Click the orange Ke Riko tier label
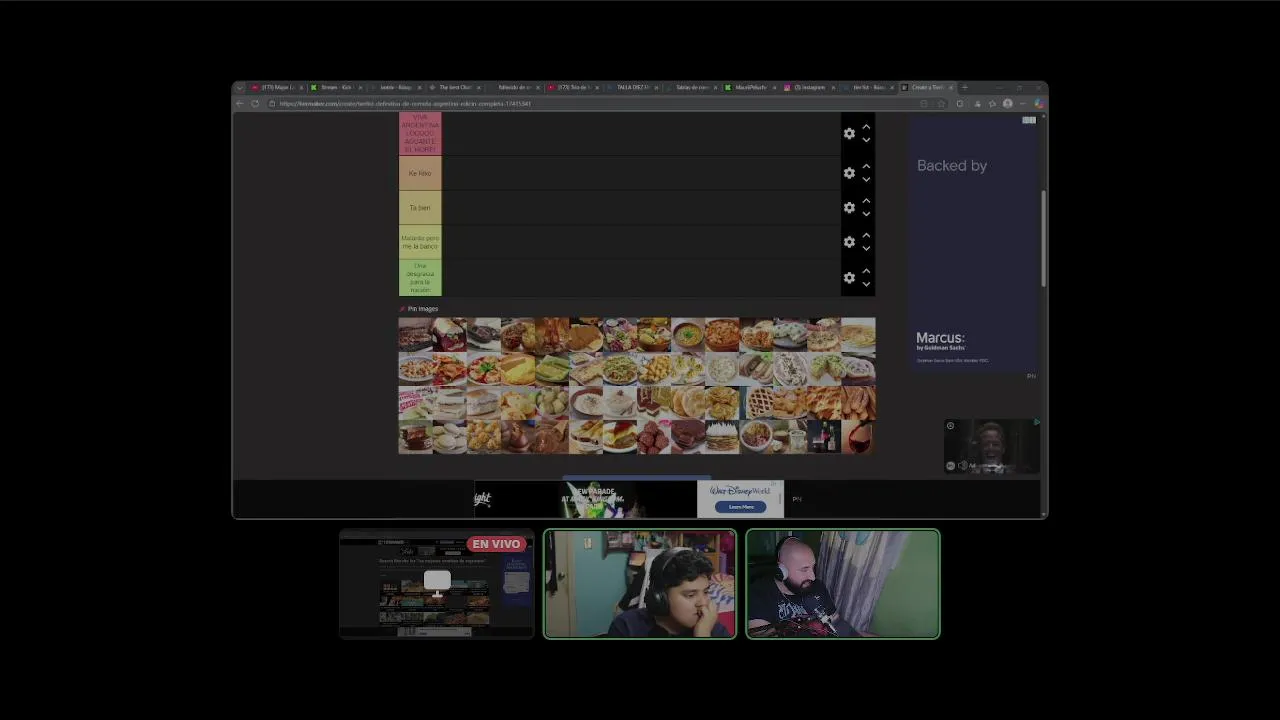 420,173
